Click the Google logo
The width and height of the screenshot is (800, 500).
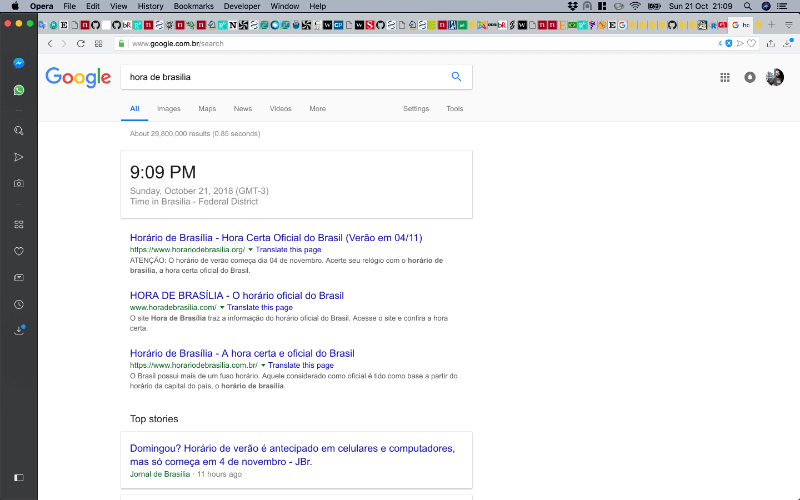point(78,77)
